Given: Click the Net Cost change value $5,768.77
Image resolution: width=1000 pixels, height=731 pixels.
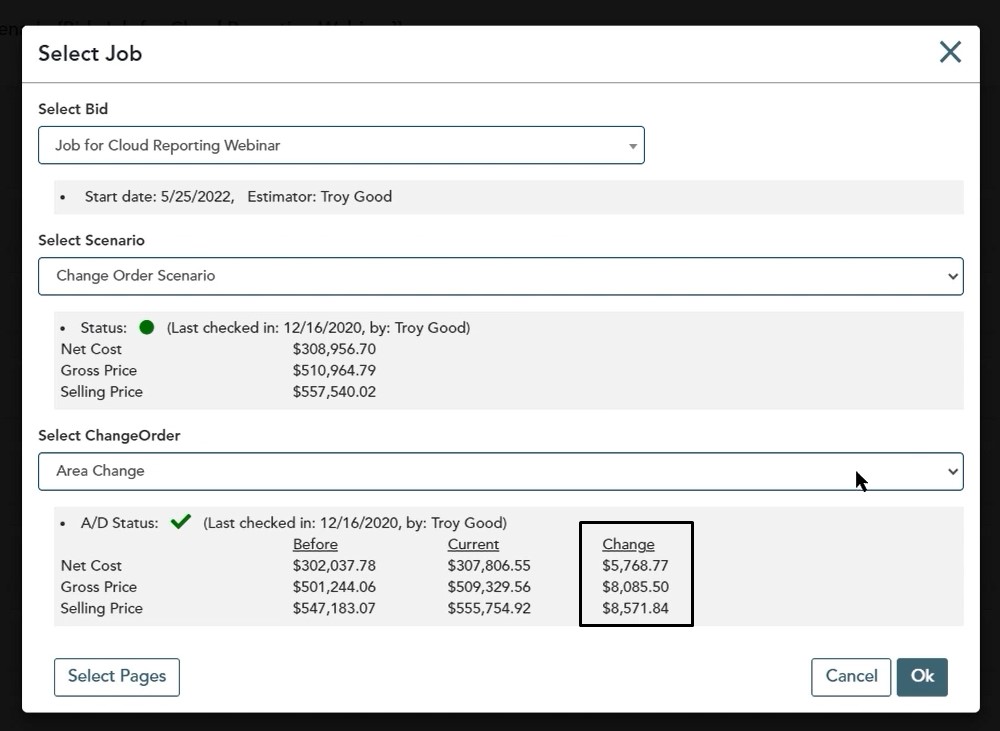Looking at the screenshot, I should point(635,566).
